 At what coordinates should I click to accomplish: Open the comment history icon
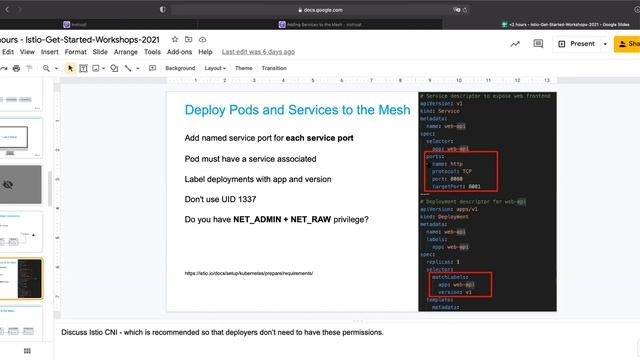pyautogui.click(x=538, y=44)
